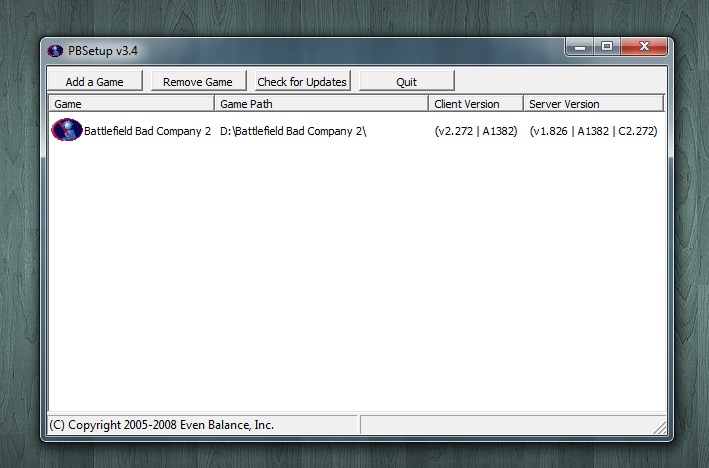Sort by the Game Path column header

[321, 104]
